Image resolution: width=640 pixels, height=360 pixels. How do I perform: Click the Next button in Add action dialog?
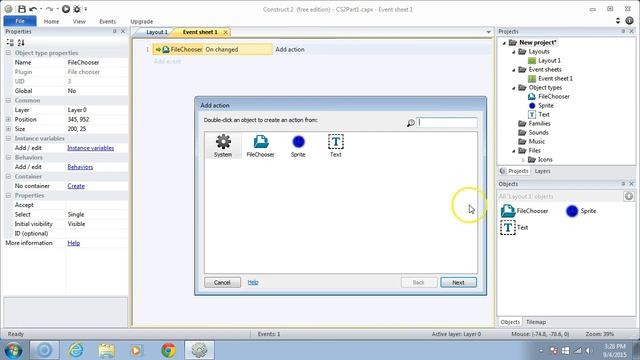pyautogui.click(x=458, y=282)
